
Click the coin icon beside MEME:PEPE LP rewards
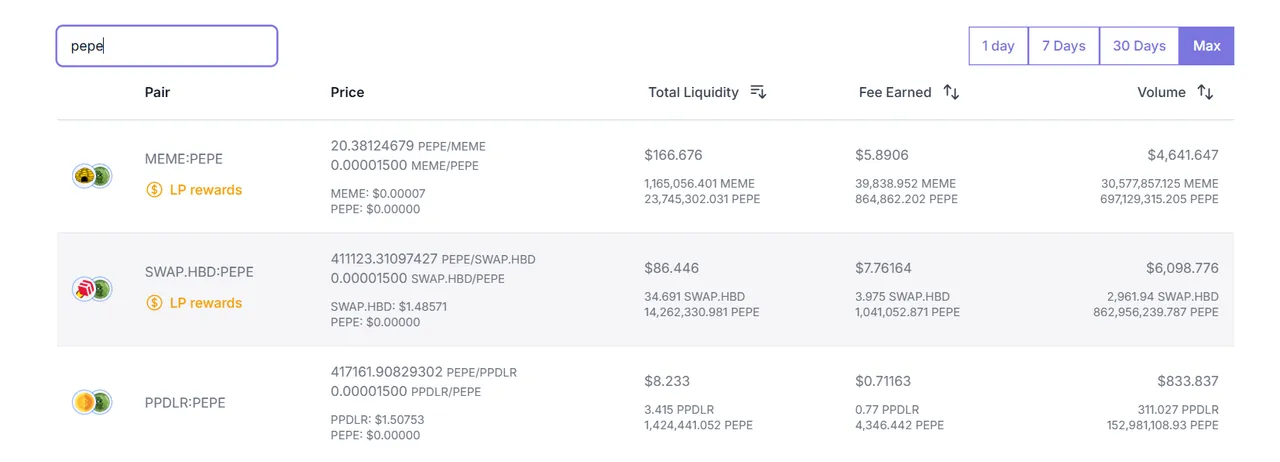154,190
